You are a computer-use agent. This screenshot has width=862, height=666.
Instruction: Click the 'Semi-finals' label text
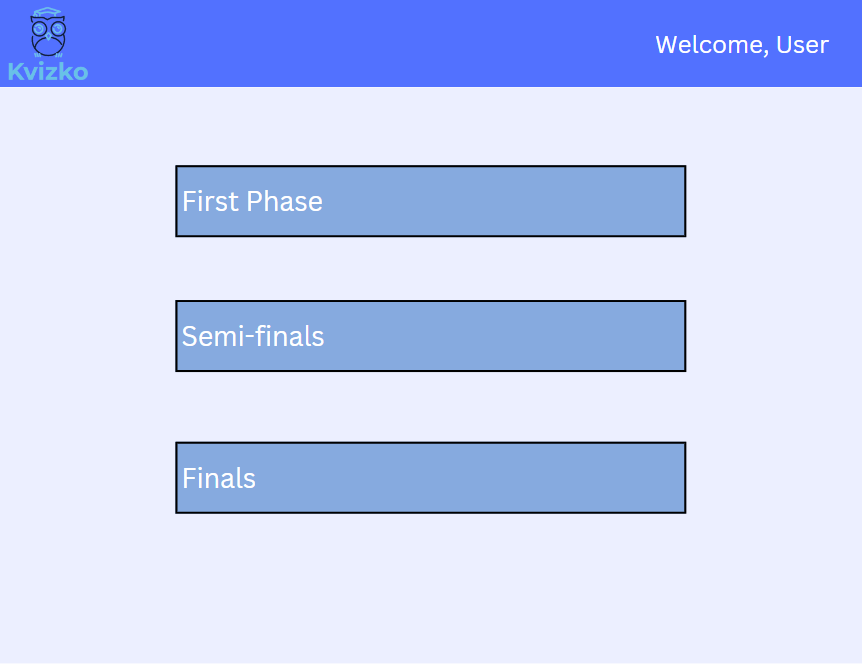253,337
